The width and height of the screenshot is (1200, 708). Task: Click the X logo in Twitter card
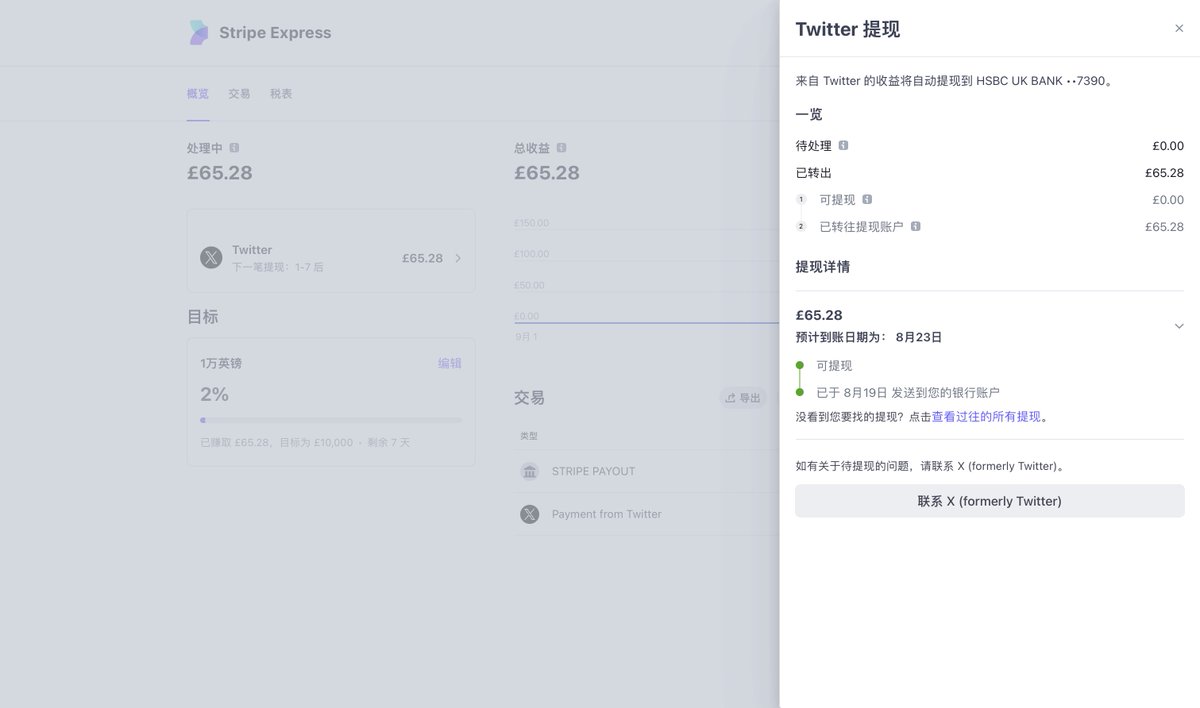(x=211, y=258)
